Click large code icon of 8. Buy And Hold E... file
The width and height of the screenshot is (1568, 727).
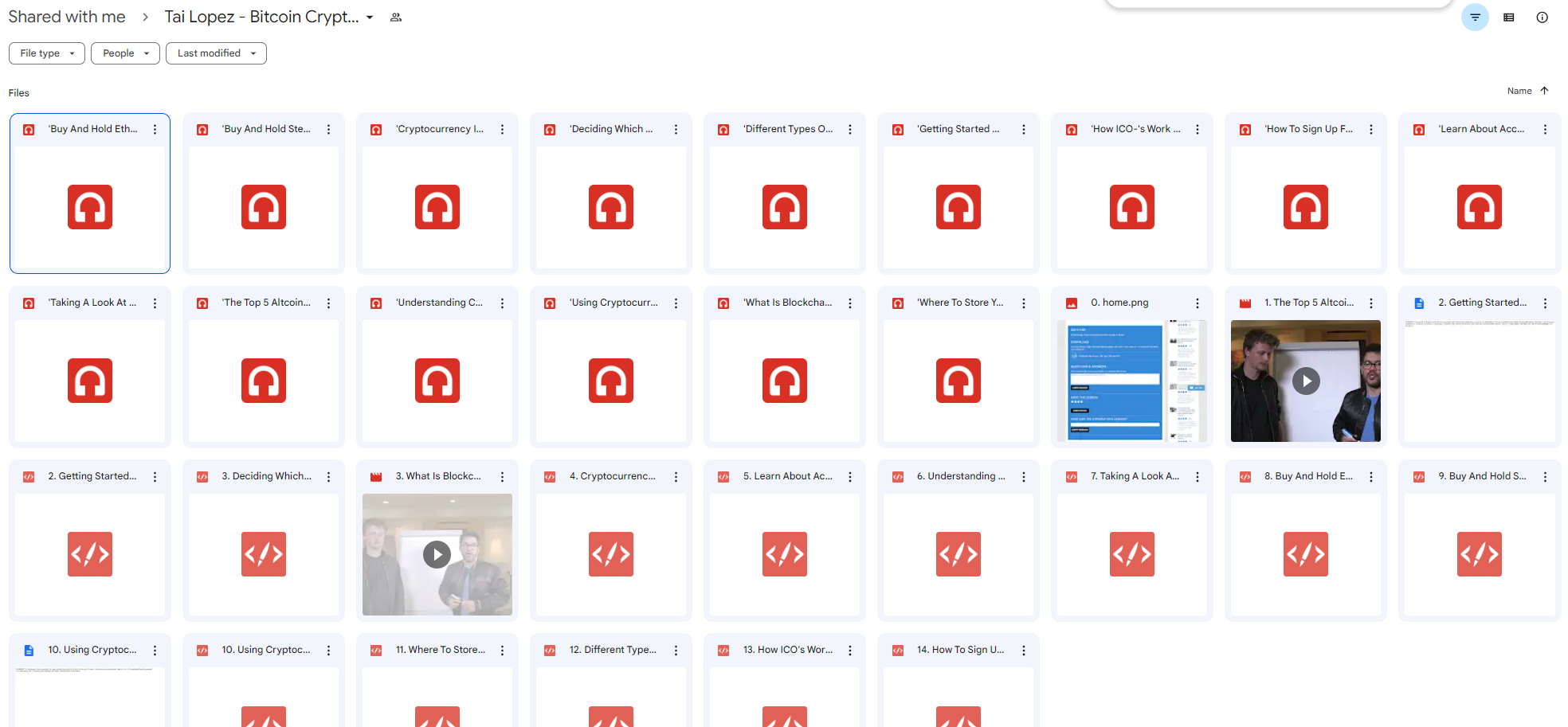pos(1306,554)
